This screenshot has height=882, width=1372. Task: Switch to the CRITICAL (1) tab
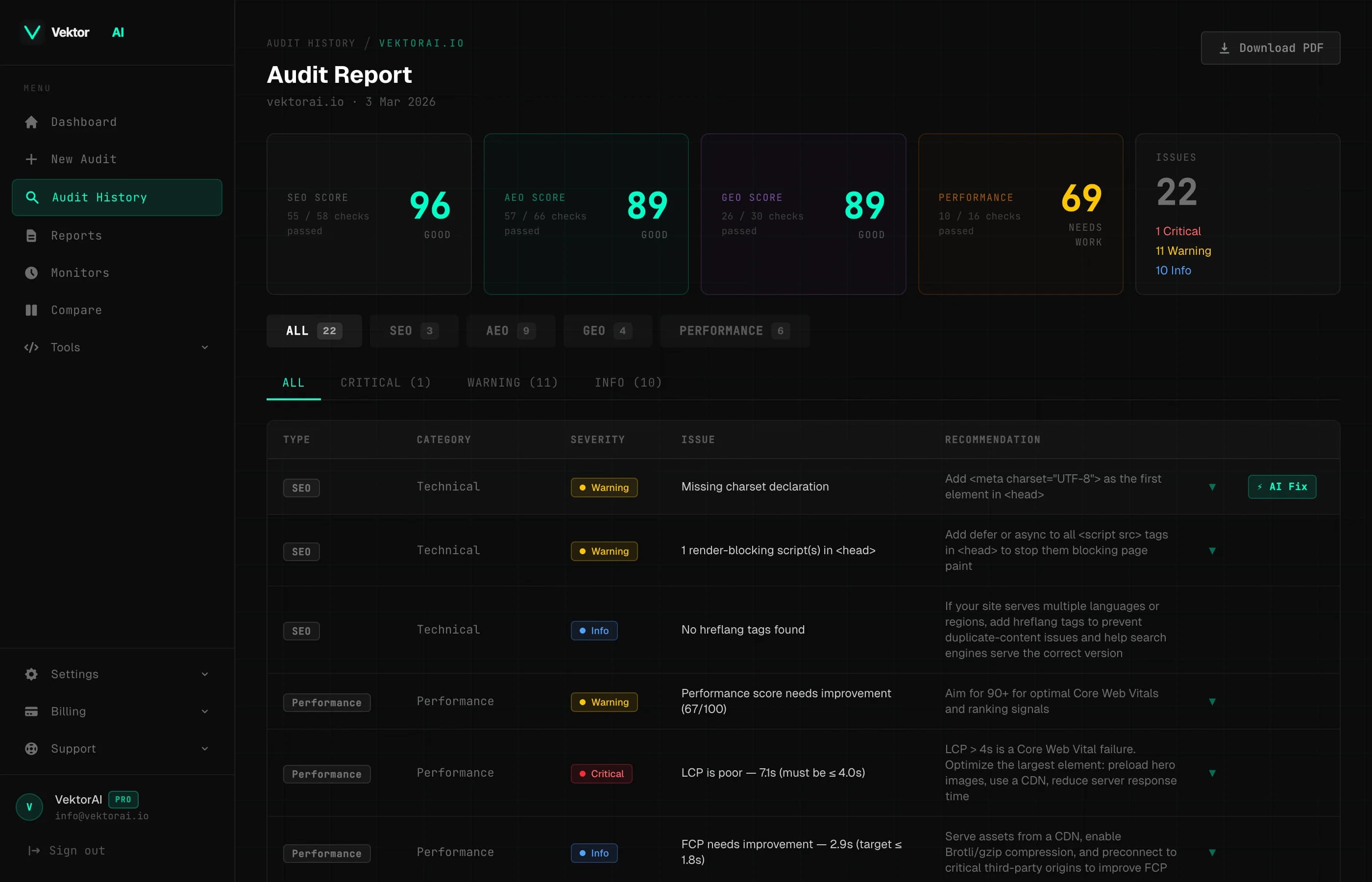click(x=385, y=382)
